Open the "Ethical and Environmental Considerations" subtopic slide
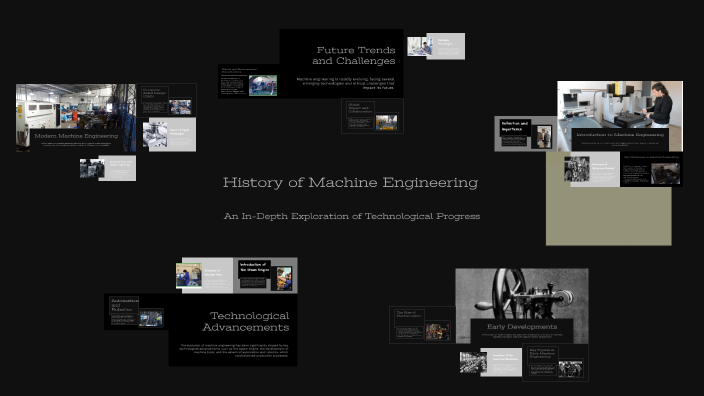Viewport: 704px width, 396px height. pos(249,81)
